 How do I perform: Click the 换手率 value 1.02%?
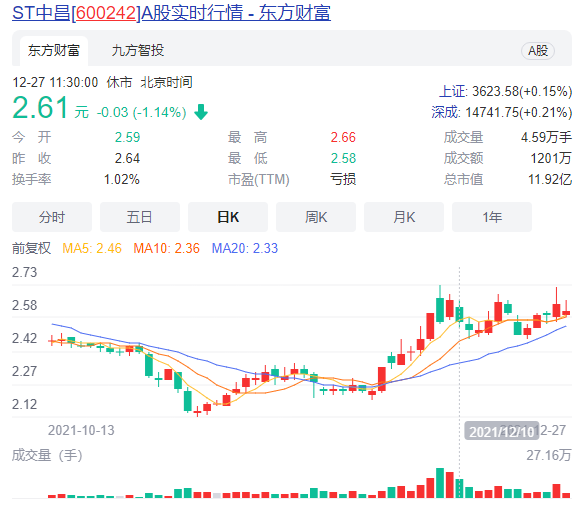[x=122, y=180]
